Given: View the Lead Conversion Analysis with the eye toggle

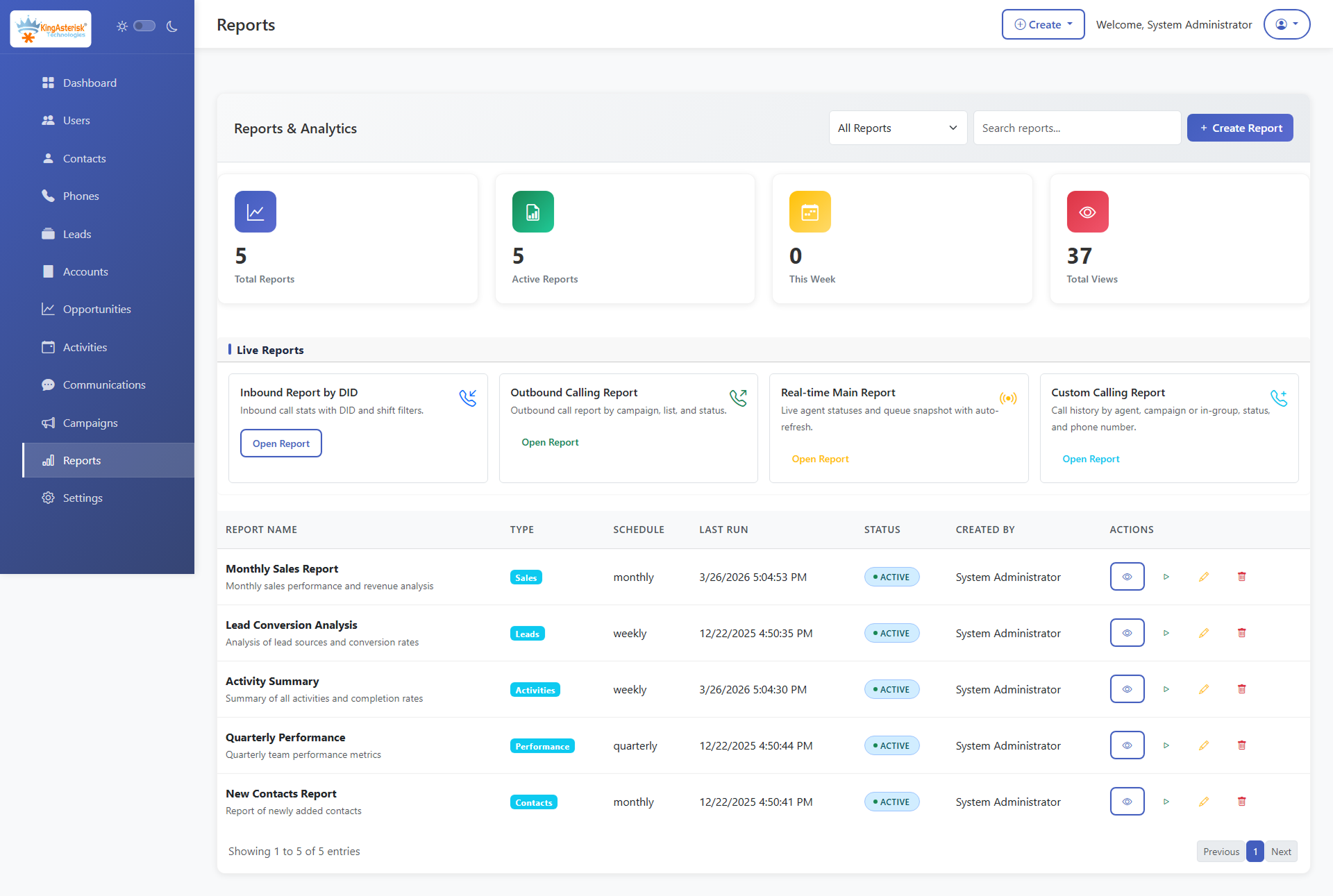Looking at the screenshot, I should coord(1127,632).
